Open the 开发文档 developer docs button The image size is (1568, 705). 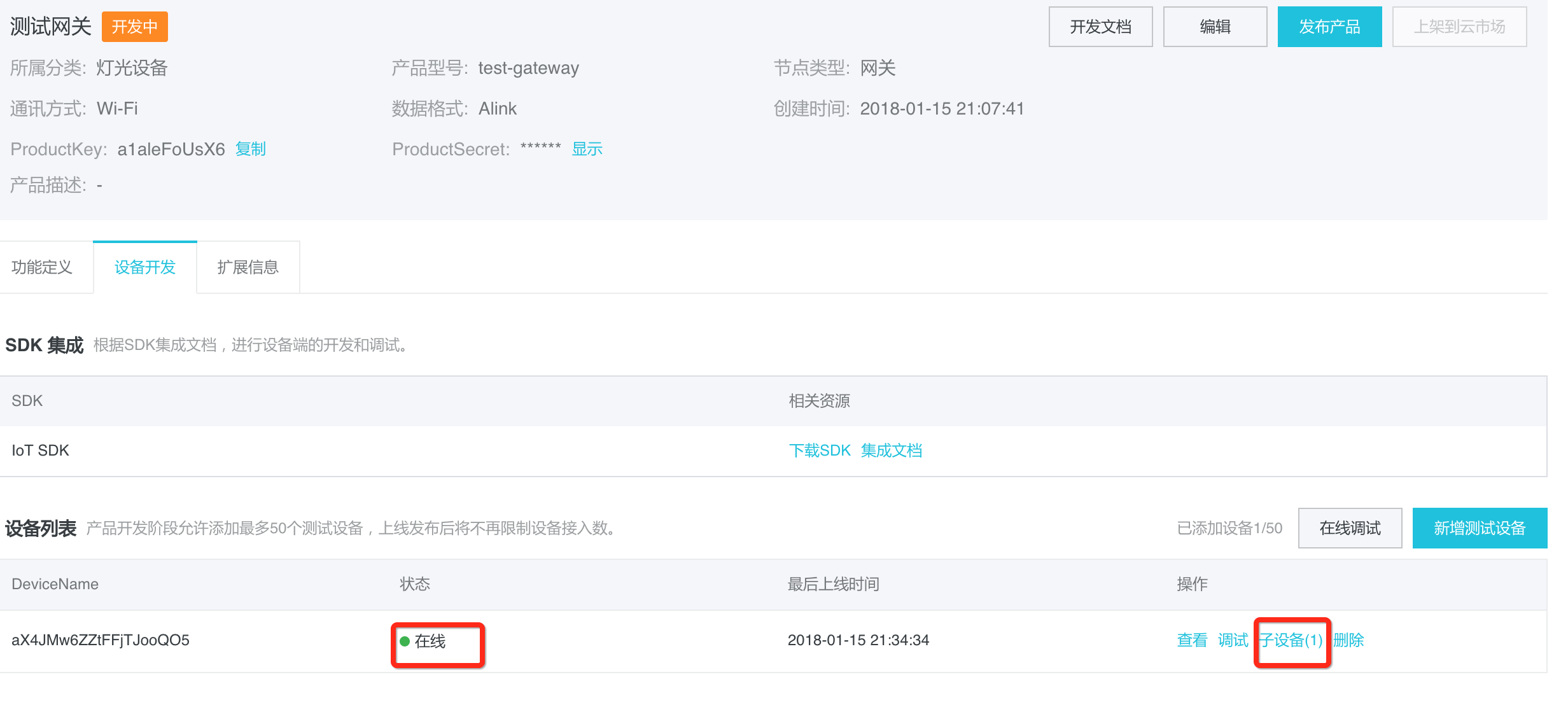(1100, 27)
